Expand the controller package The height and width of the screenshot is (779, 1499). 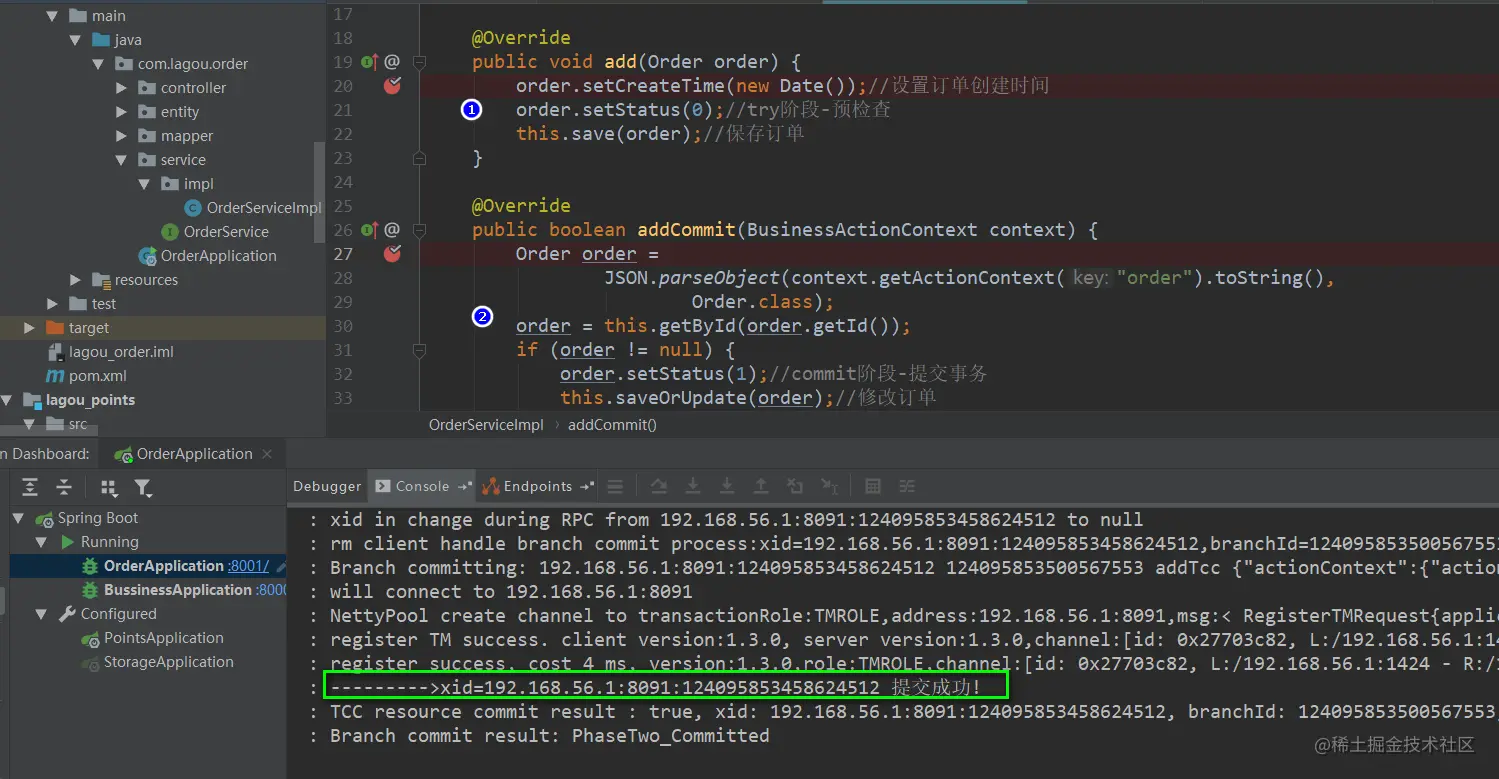coord(121,88)
